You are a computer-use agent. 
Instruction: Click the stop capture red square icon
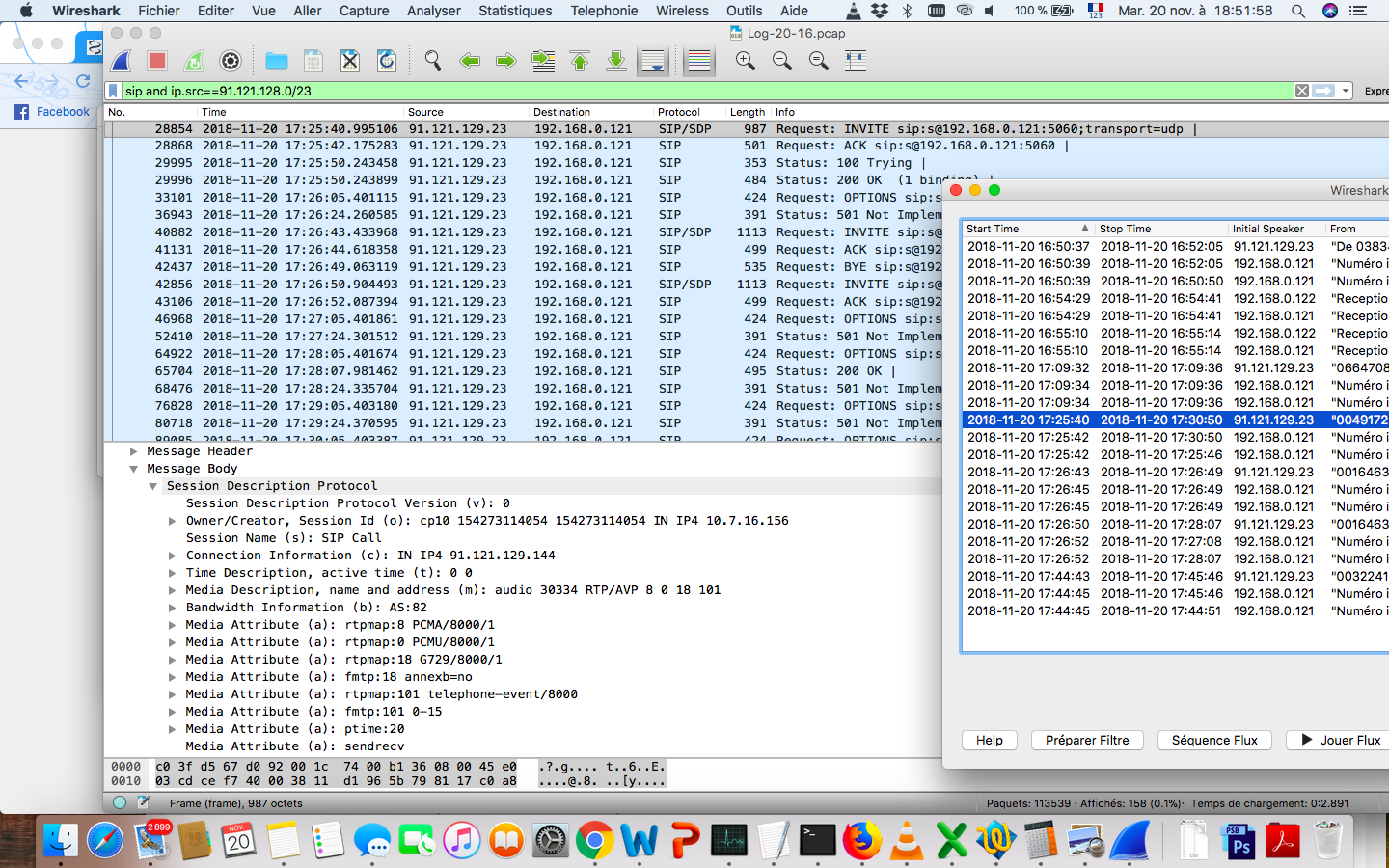click(157, 61)
